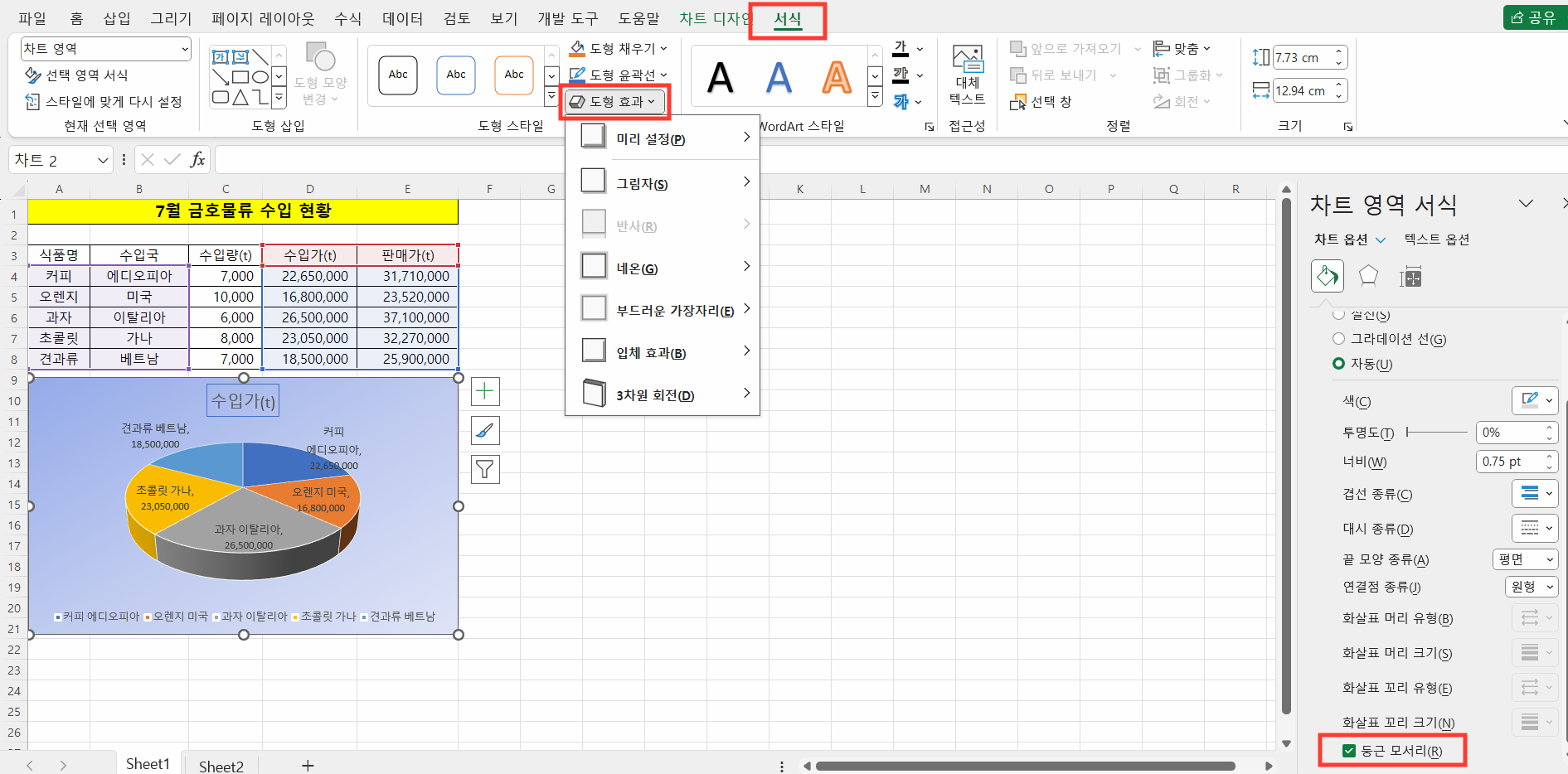This screenshot has width=1568, height=774.
Task: Click the insert function fx icon
Action: [197, 159]
